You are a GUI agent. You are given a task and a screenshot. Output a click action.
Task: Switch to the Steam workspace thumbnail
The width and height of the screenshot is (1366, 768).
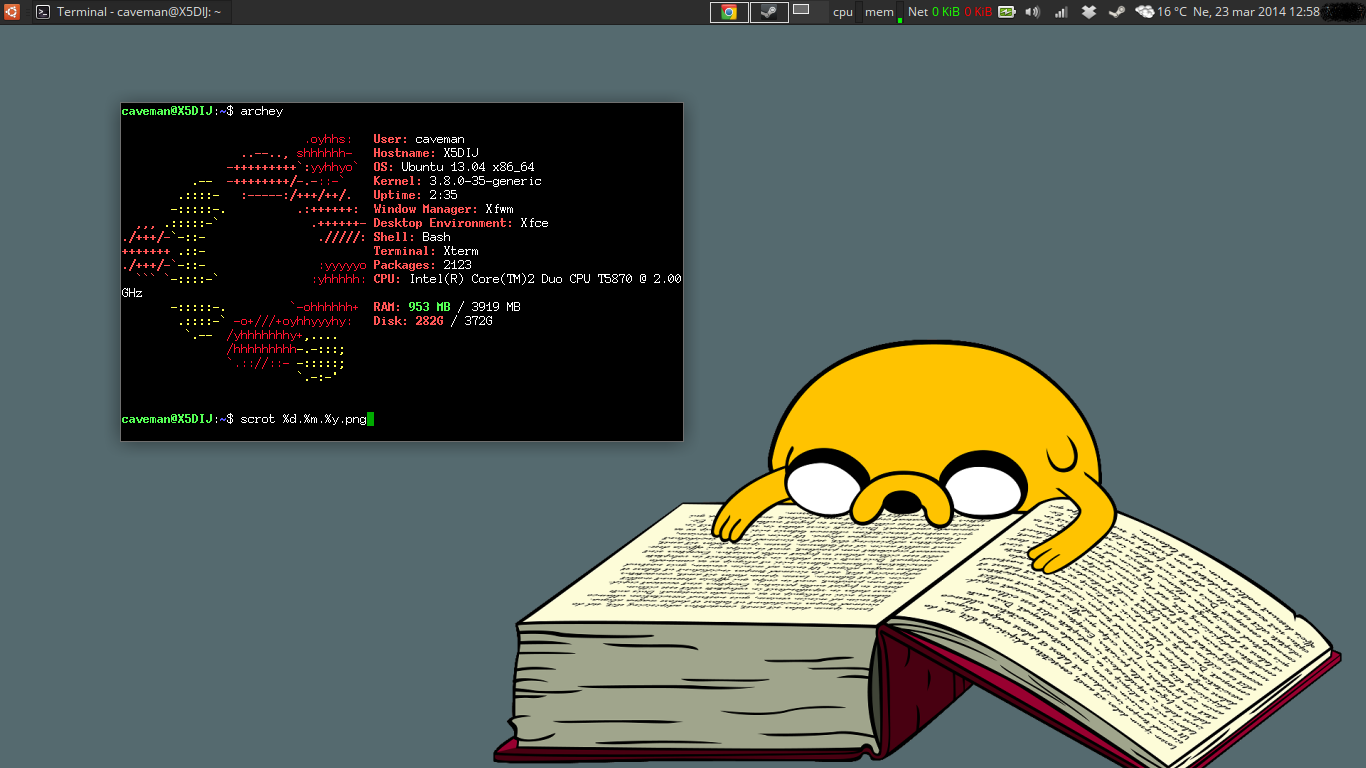coord(769,12)
